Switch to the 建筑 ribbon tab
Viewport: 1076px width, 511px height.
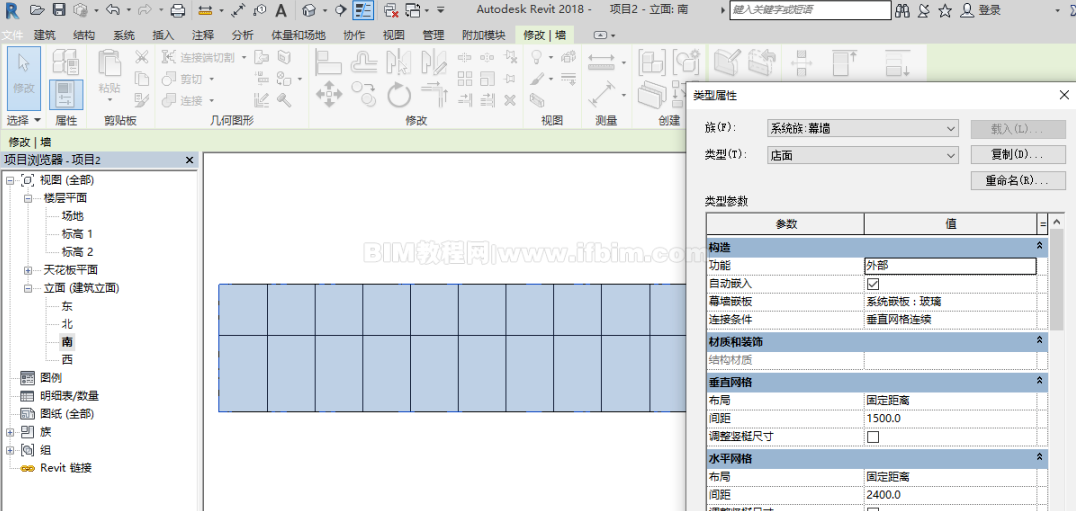tap(45, 36)
